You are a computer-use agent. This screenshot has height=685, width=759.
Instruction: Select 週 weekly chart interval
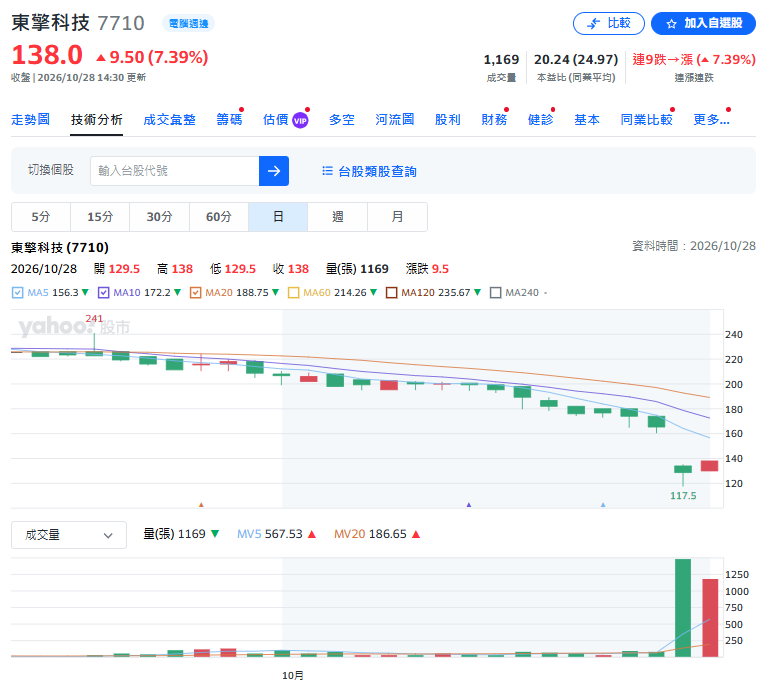click(x=337, y=217)
